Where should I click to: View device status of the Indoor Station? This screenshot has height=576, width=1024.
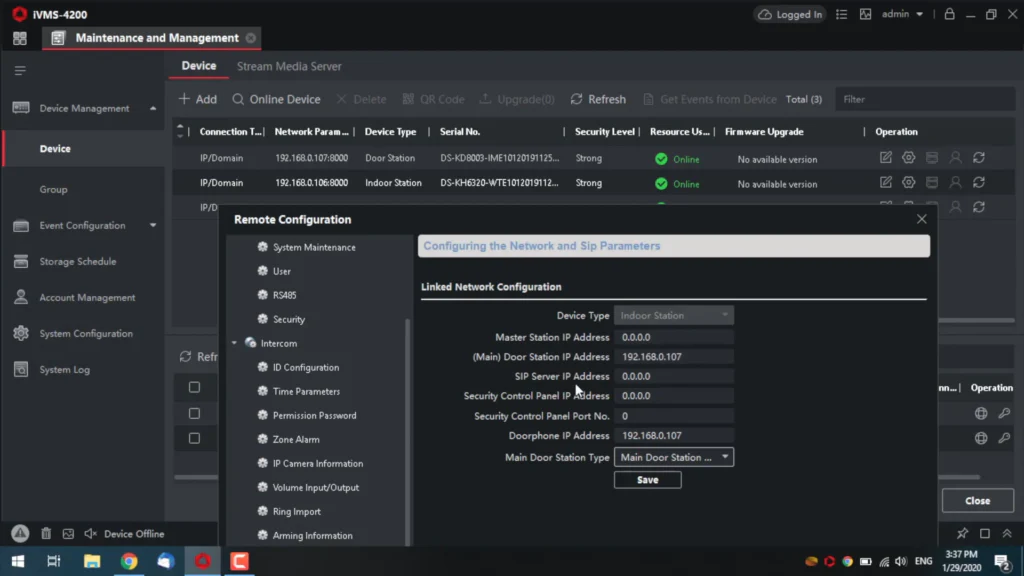(932, 183)
